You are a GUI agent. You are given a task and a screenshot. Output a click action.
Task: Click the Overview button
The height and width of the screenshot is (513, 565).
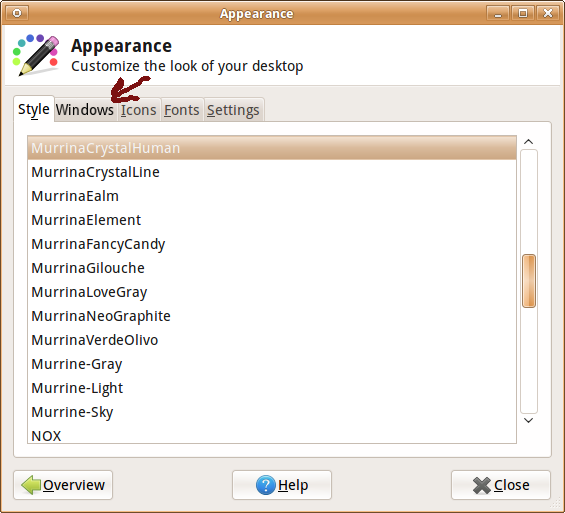click(x=63, y=485)
